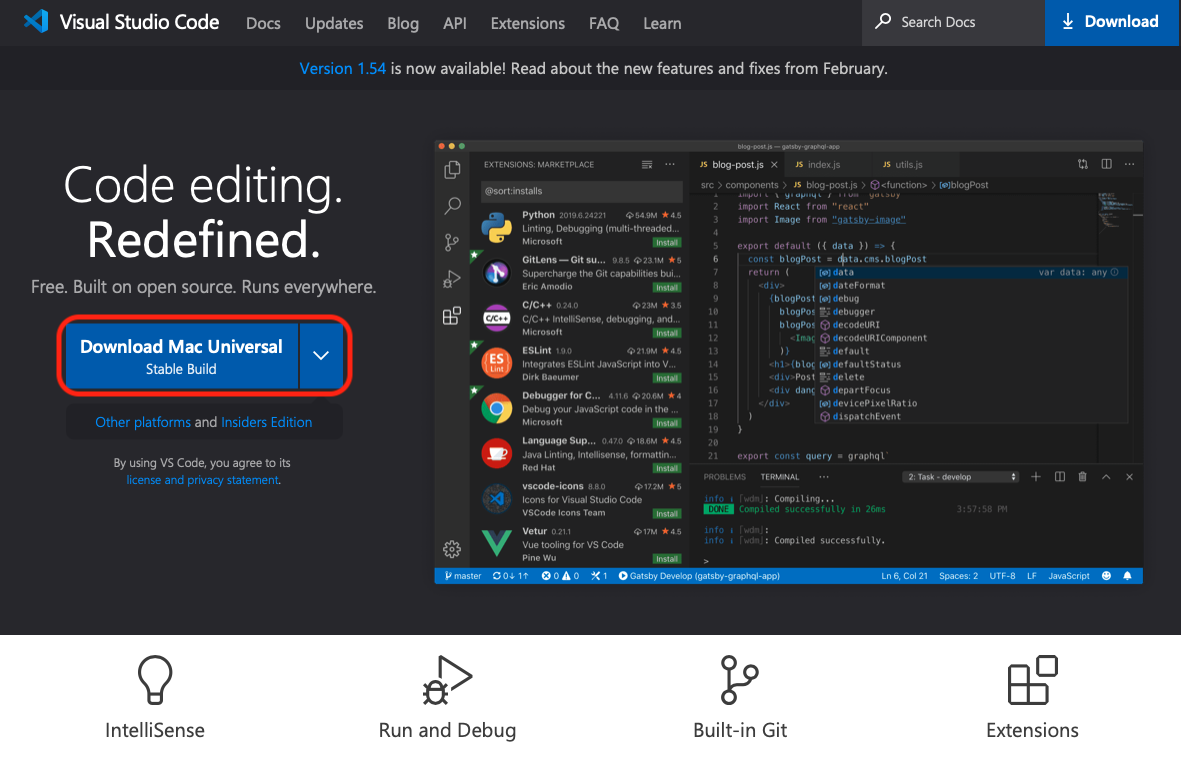
Task: Click the plus new terminal icon
Action: point(1036,476)
